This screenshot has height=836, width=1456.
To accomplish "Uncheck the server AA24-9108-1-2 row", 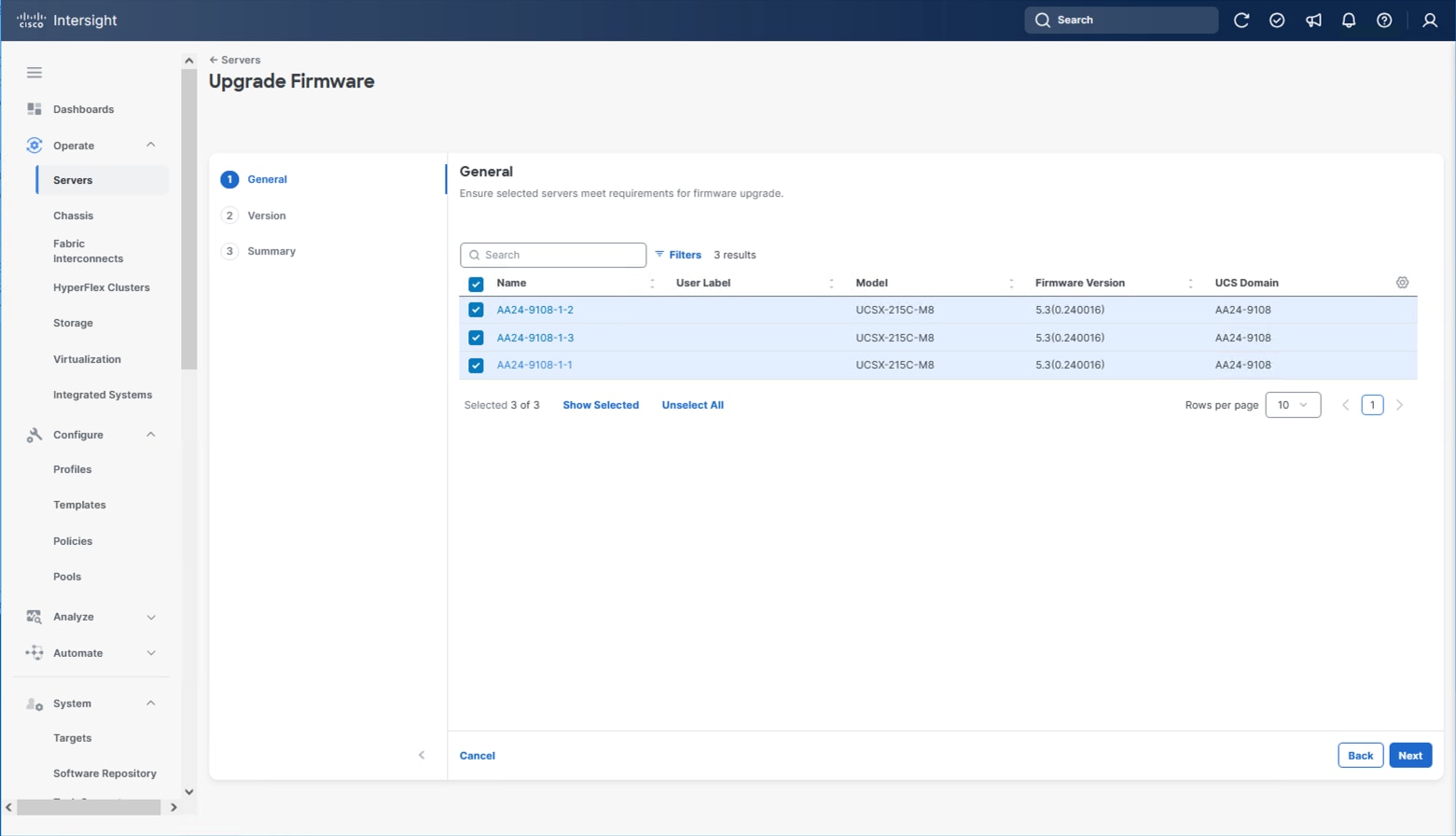I will tap(477, 310).
